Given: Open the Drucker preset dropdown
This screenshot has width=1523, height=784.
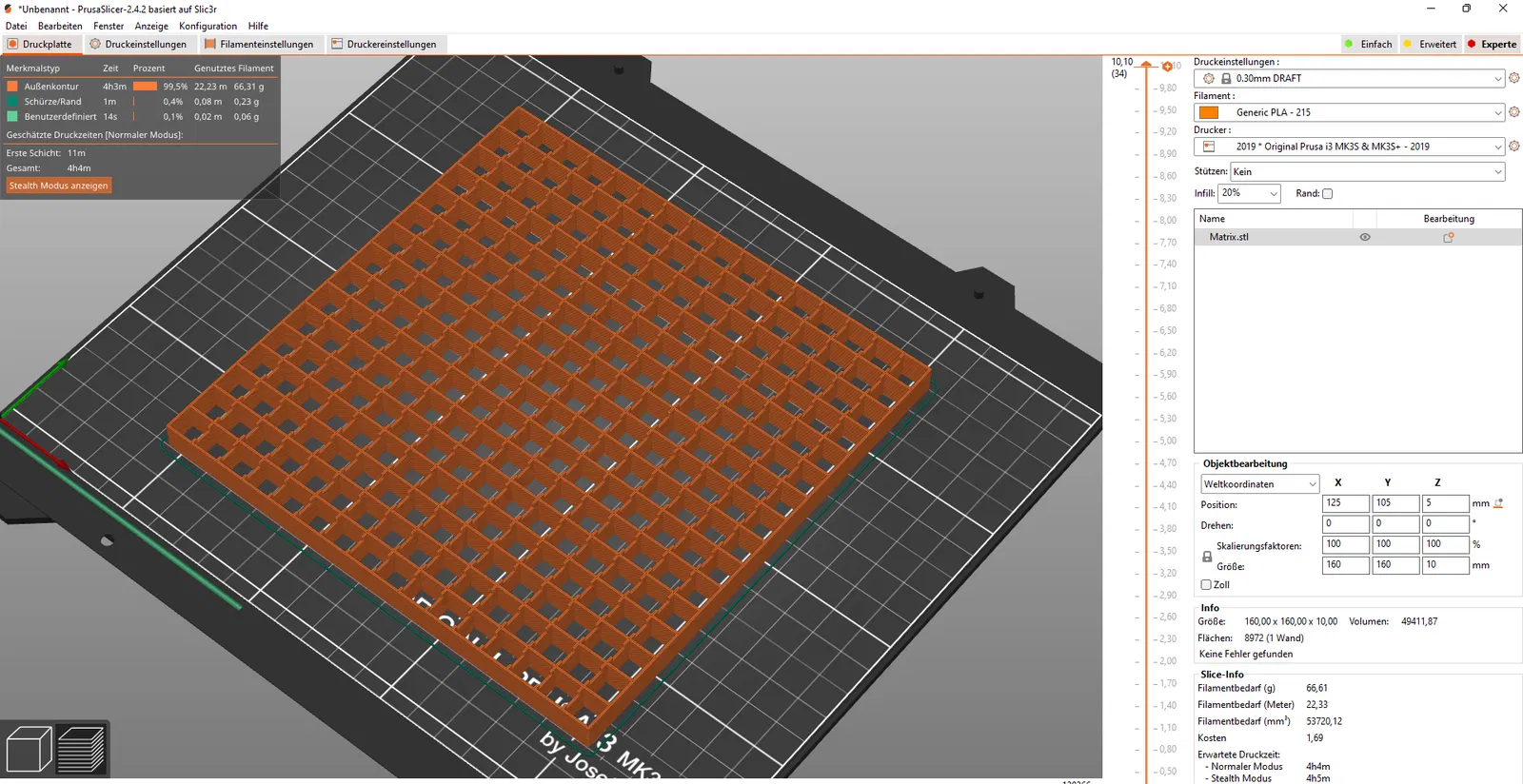Looking at the screenshot, I should click(x=1349, y=147).
